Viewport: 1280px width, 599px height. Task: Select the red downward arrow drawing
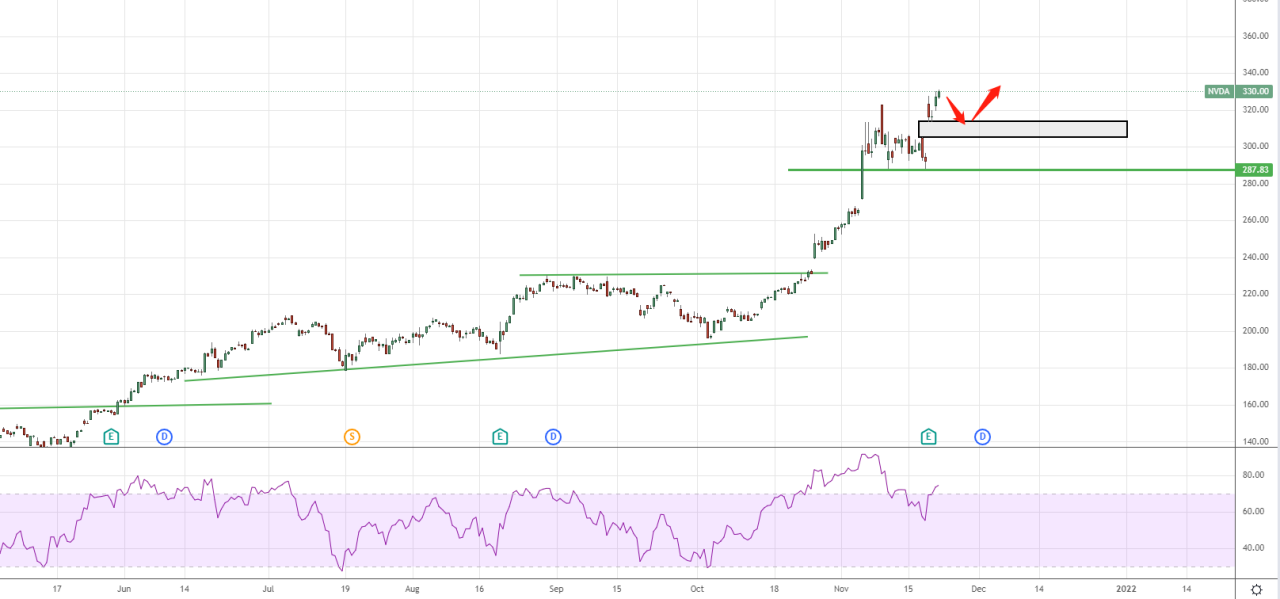[956, 110]
